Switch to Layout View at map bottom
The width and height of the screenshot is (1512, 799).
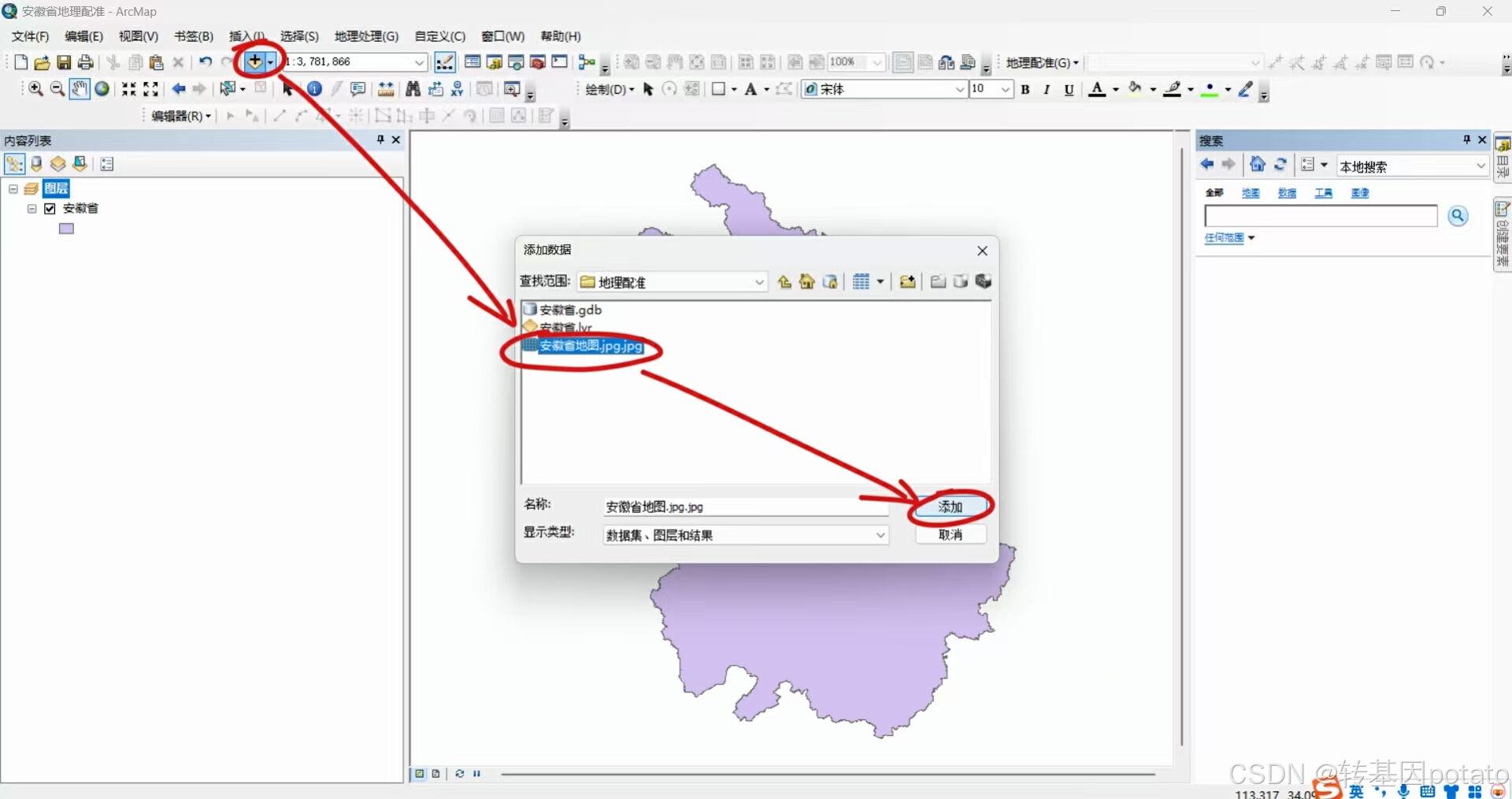click(435, 774)
